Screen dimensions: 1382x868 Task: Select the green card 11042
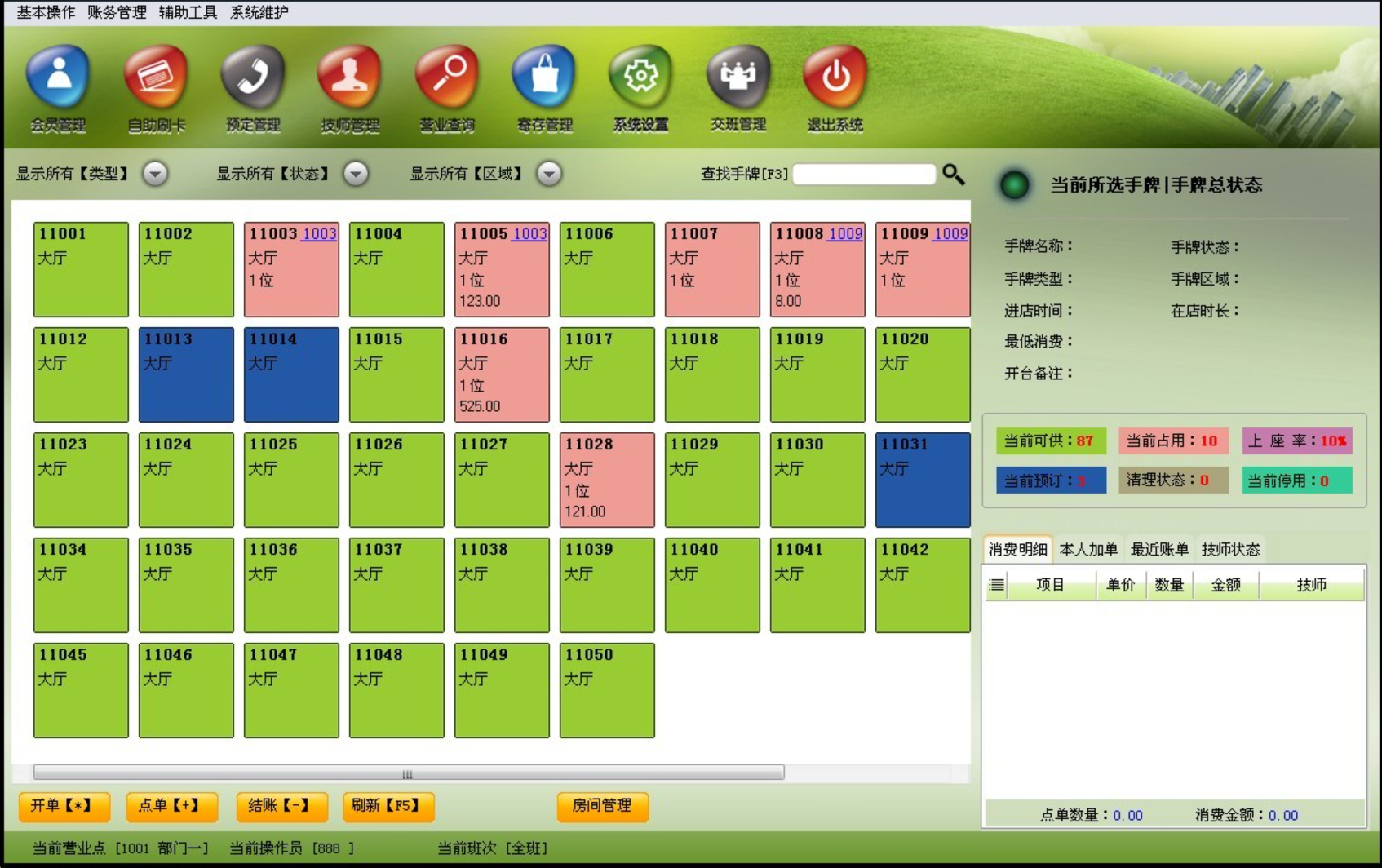click(x=923, y=585)
